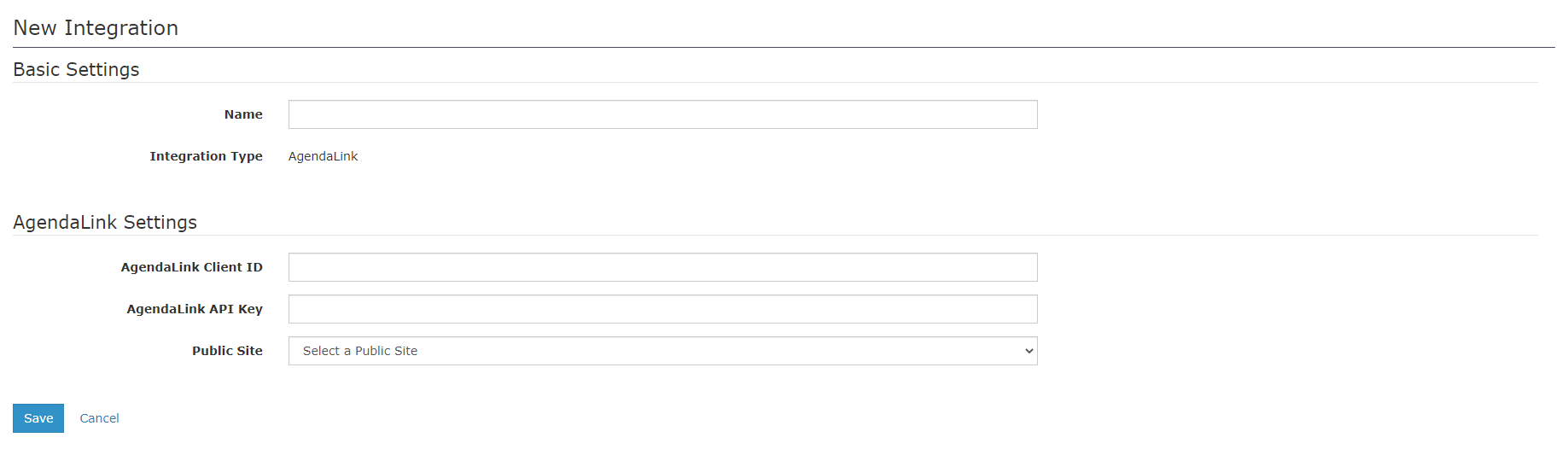Click the Public Site label
The width and height of the screenshot is (1568, 449).
point(227,351)
